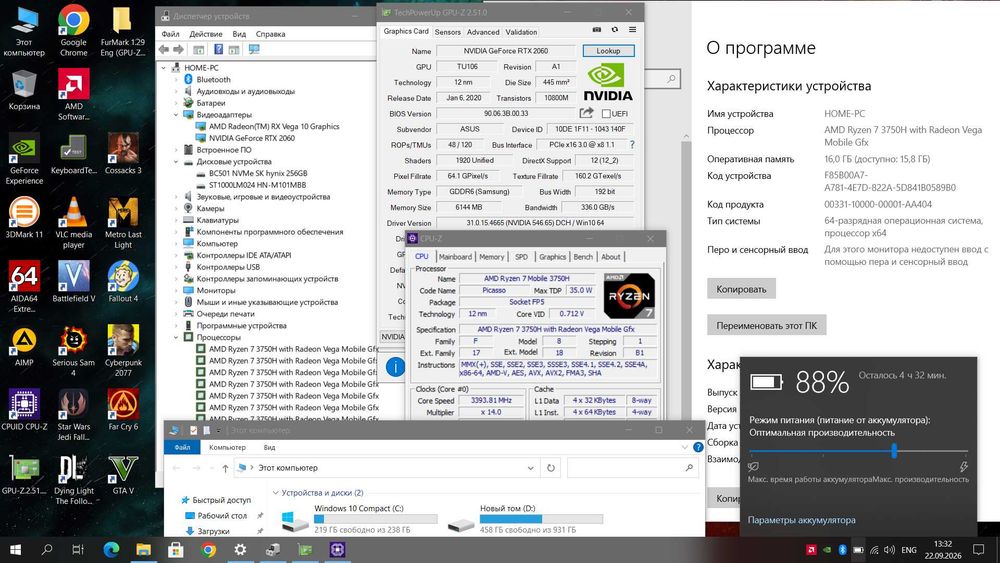Launch Far Cry 6 desktop icon
This screenshot has width=1000, height=563.
[x=123, y=409]
